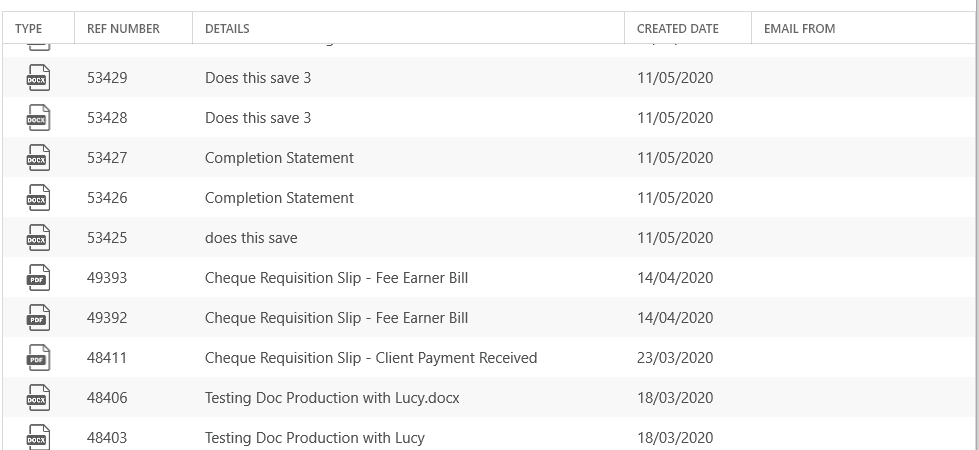The width and height of the screenshot is (979, 450).
Task: Sort by CREATED DATE column header
Action: click(x=677, y=29)
